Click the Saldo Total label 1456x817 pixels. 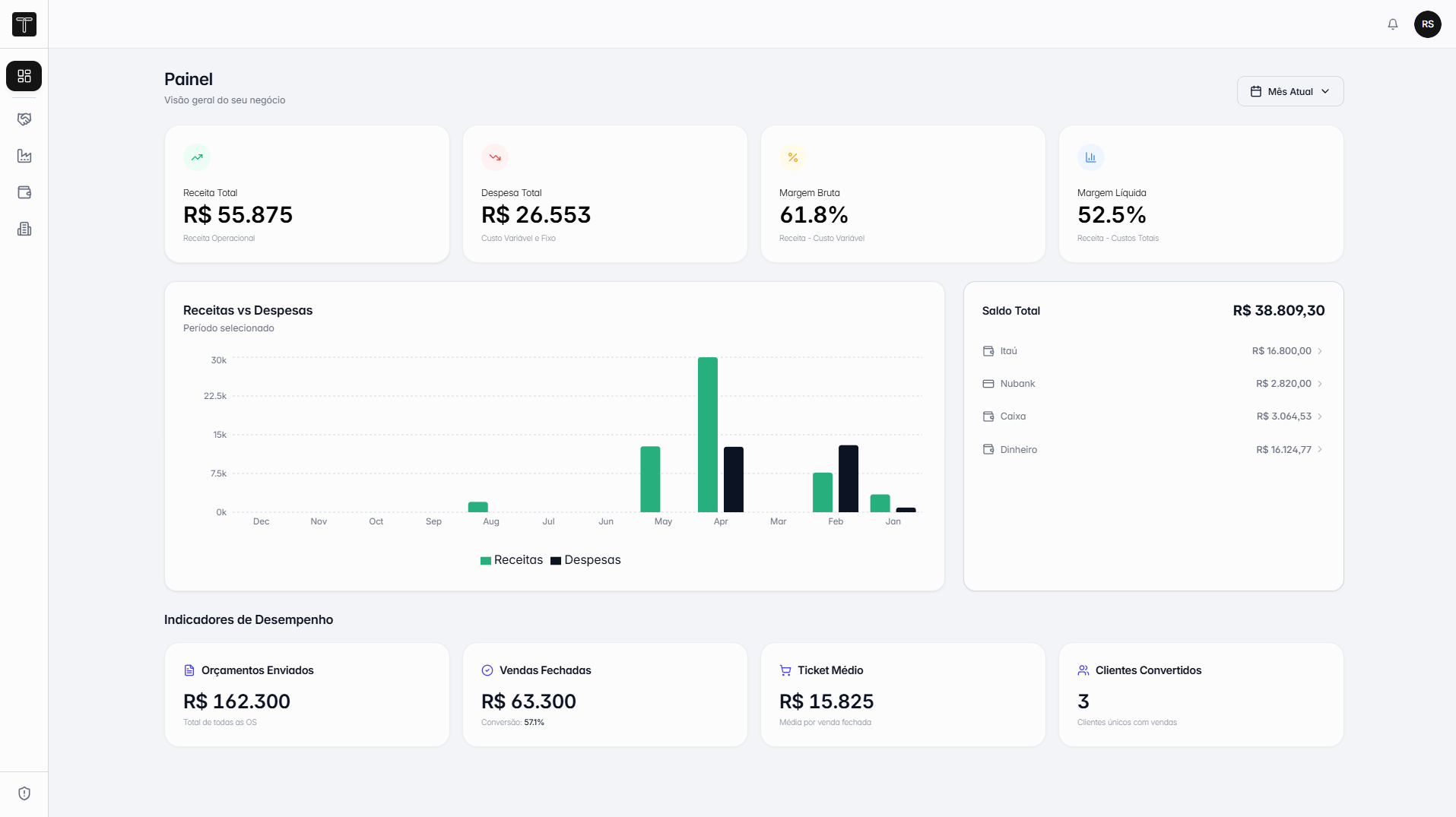pyautogui.click(x=1011, y=311)
